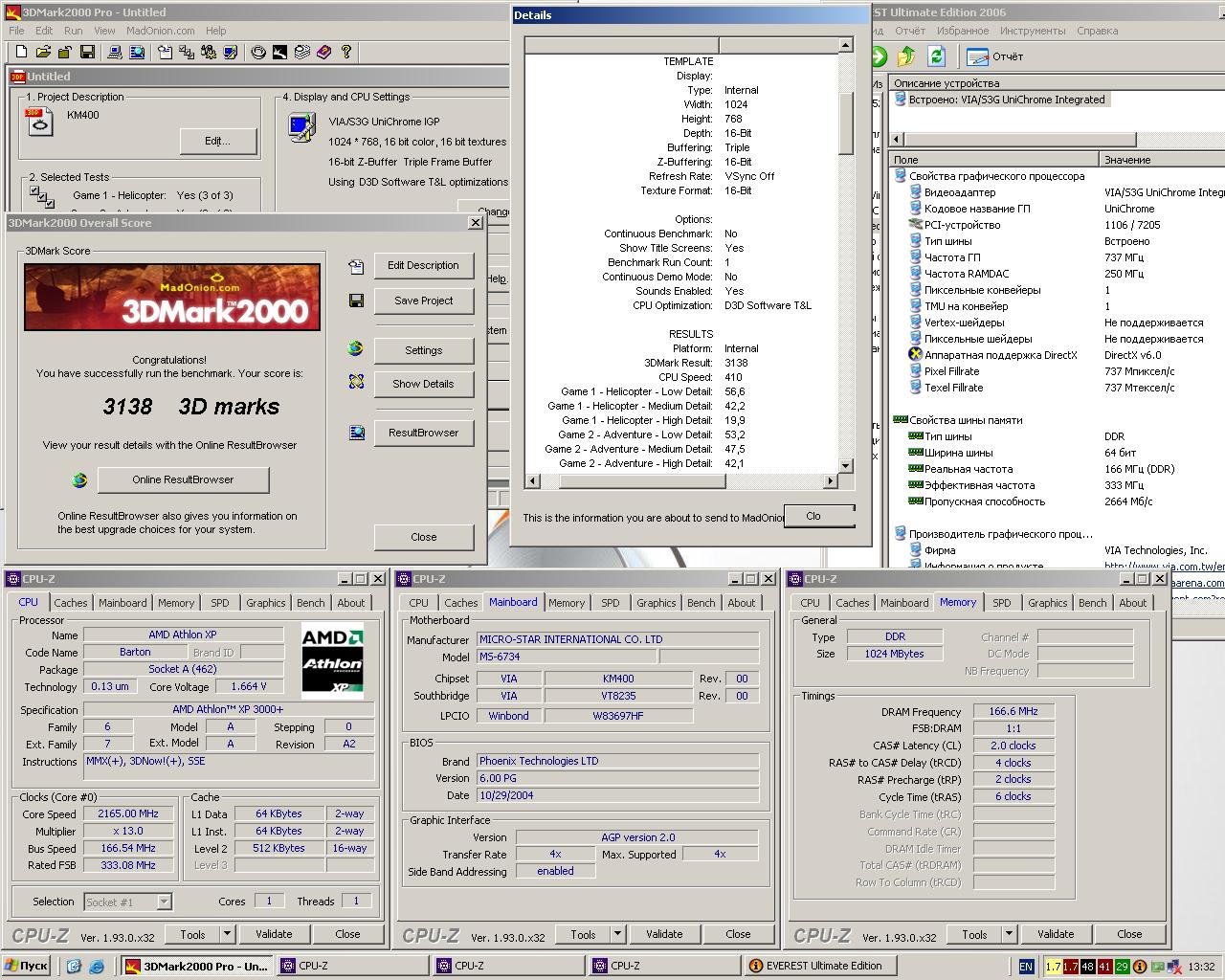Click the 166.6 MHz DRAM Frequency field
1225x980 pixels.
pyautogui.click(x=1014, y=711)
